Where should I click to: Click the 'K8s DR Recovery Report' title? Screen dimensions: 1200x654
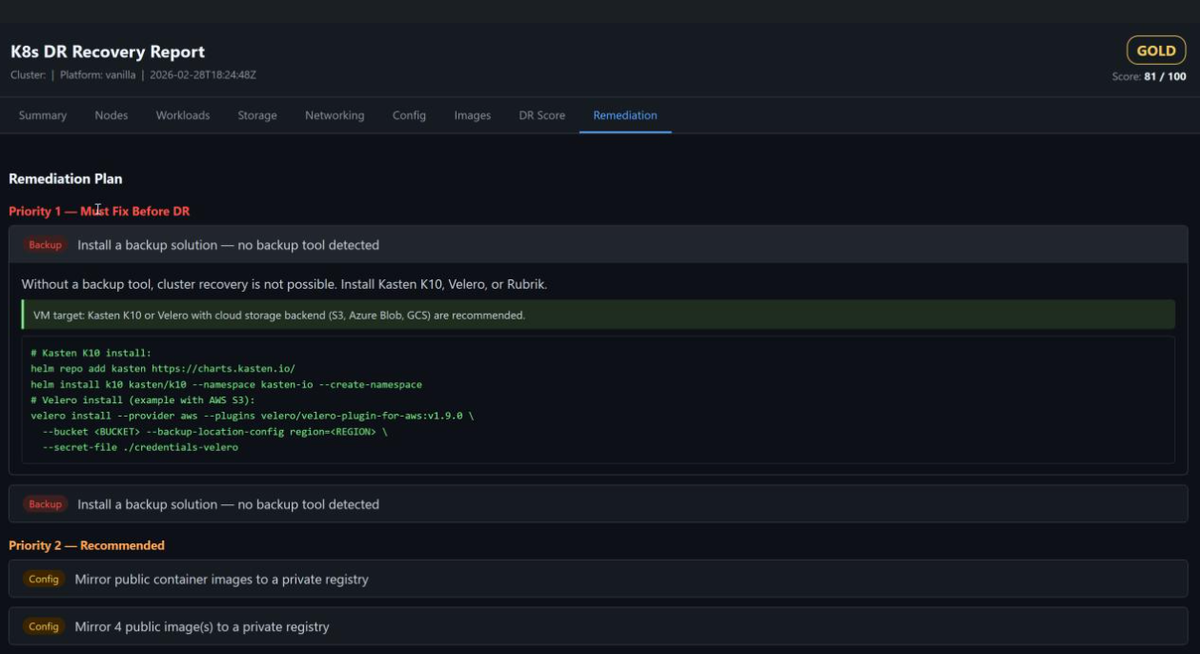coord(106,51)
